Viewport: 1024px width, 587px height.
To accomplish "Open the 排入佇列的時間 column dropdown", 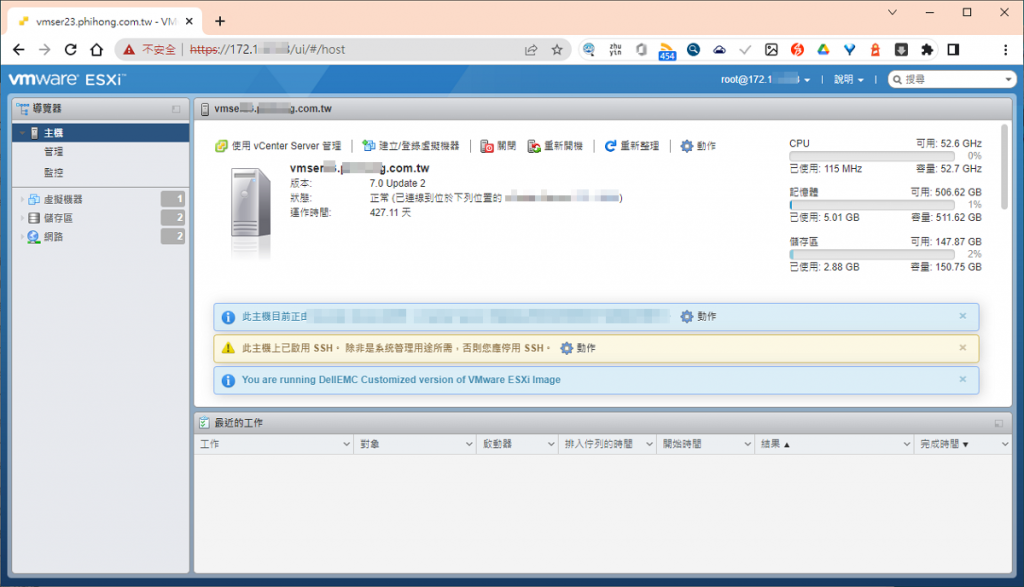I will 649,444.
